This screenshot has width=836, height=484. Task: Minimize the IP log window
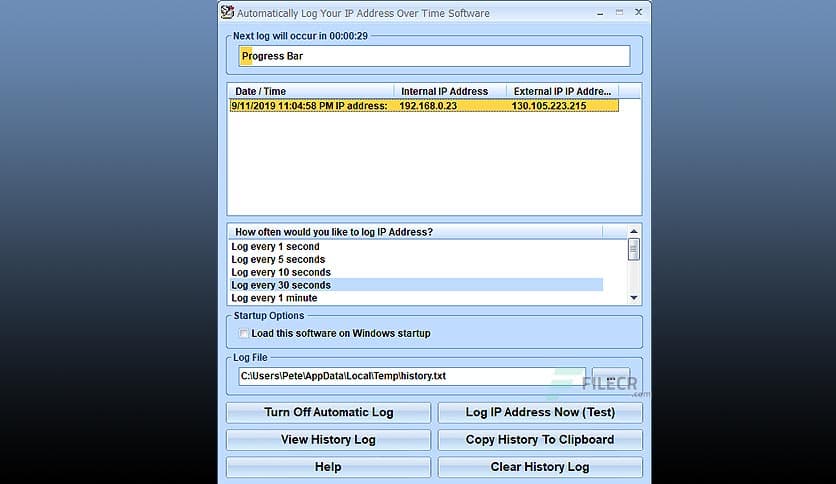pos(600,13)
